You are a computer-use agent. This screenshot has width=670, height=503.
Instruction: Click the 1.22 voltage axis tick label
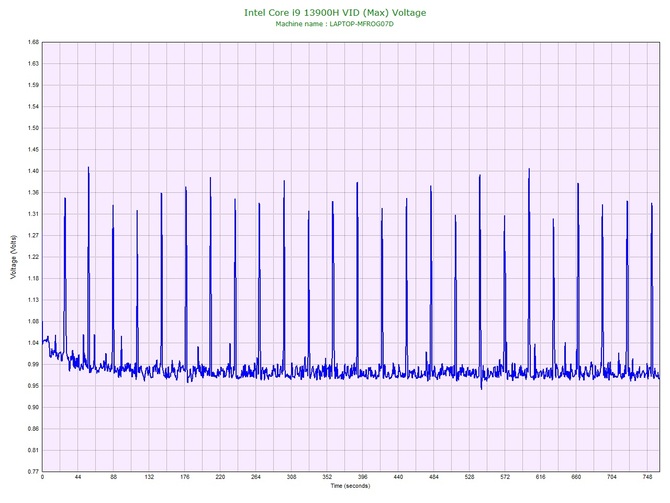(33, 257)
